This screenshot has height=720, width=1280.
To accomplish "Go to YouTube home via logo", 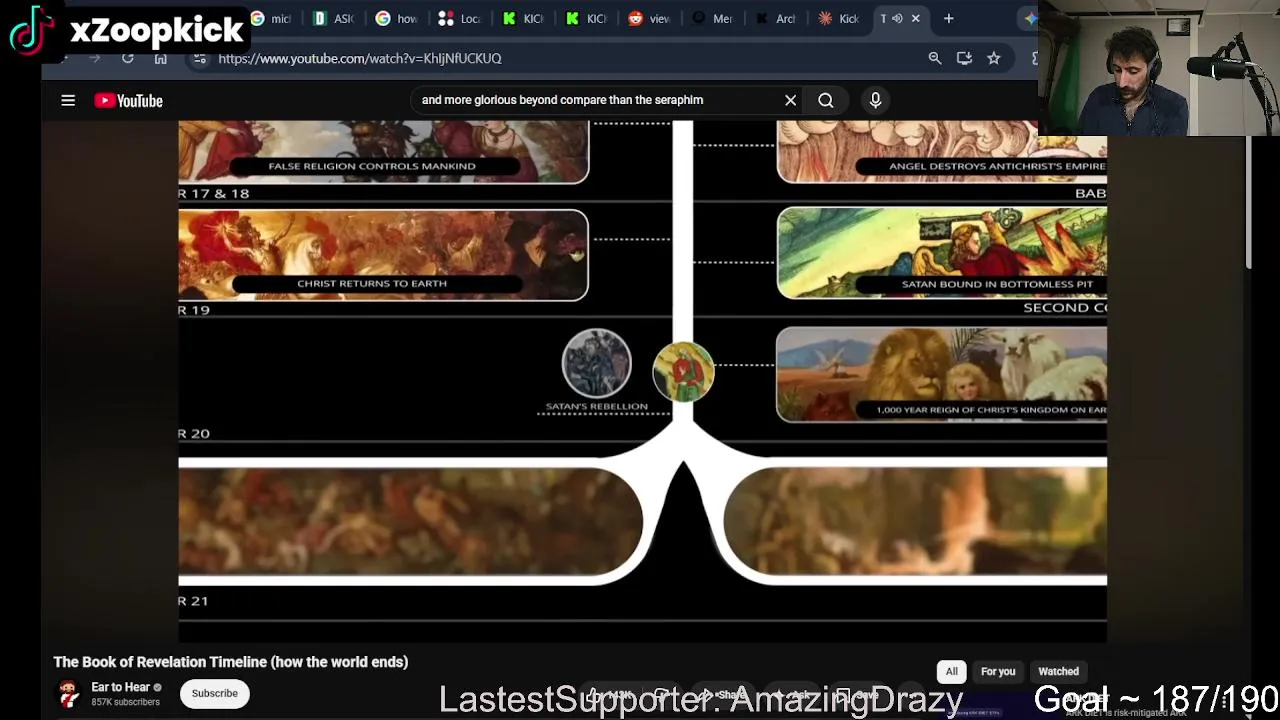I will 129,101.
